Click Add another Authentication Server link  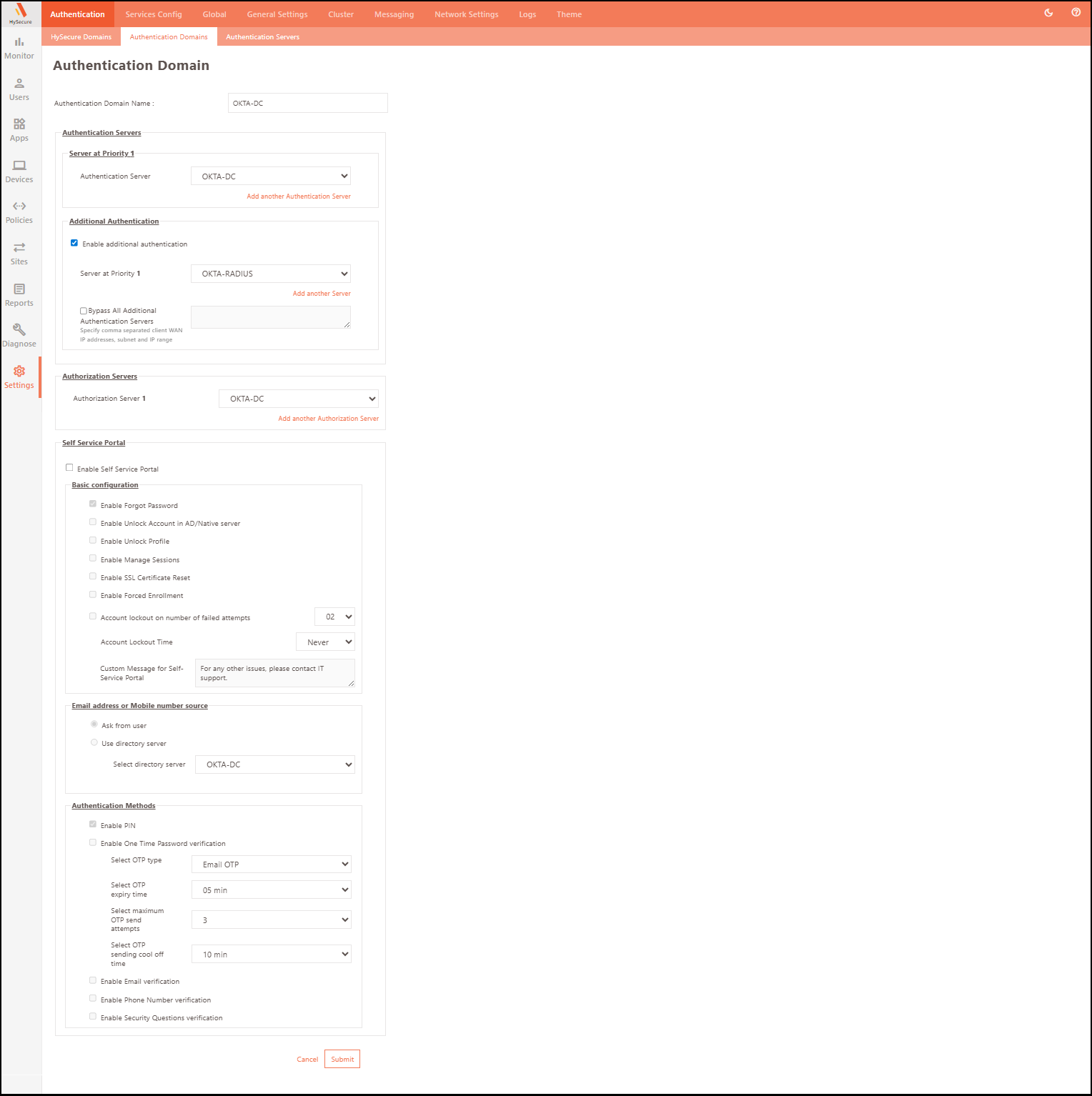pyautogui.click(x=299, y=196)
